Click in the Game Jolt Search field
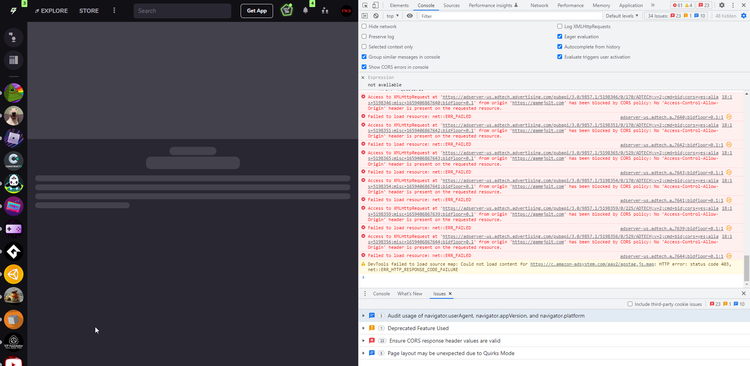Image resolution: width=750 pixels, height=366 pixels. click(x=182, y=11)
